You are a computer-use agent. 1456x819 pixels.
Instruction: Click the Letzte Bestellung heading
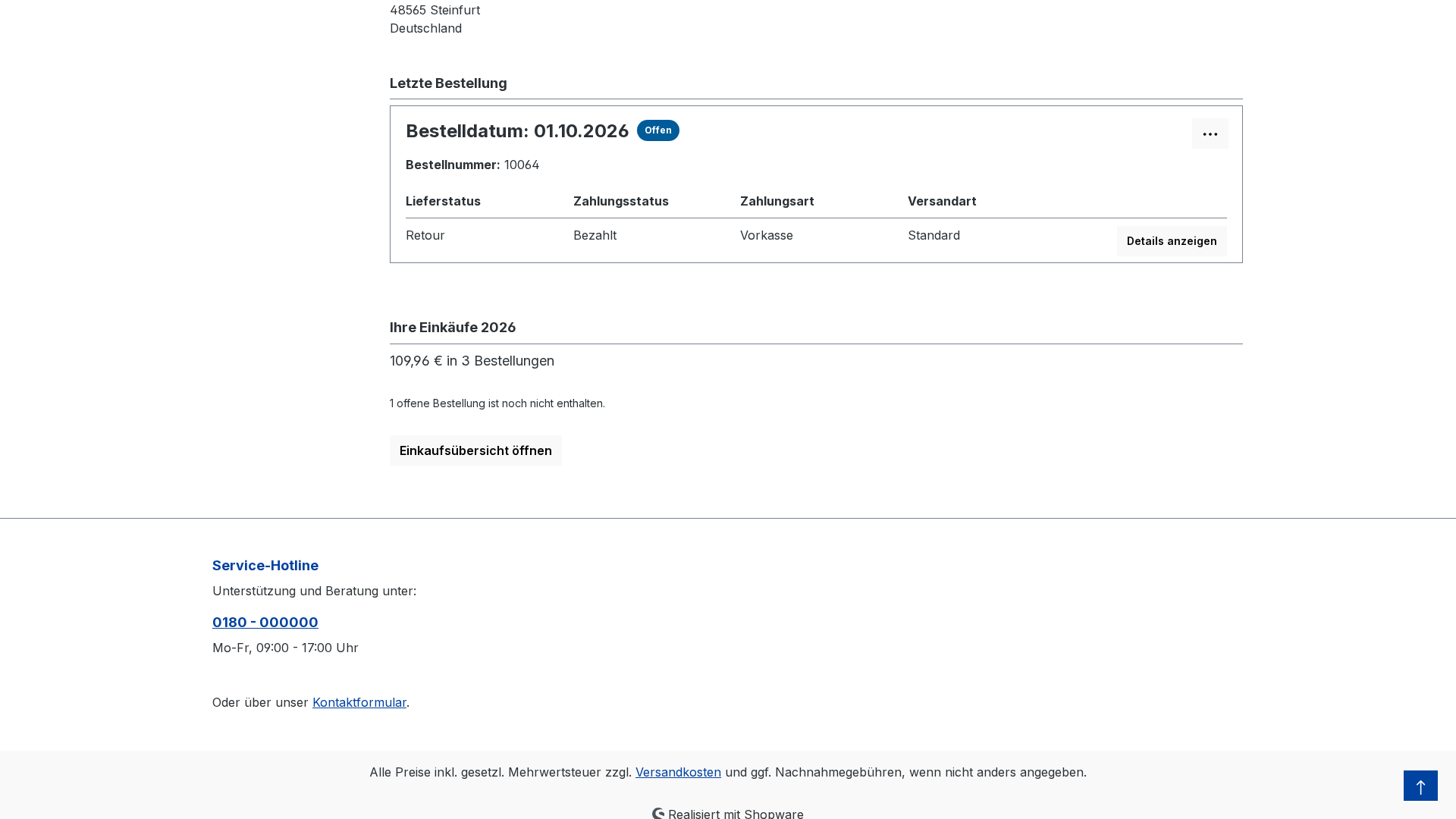coord(448,83)
